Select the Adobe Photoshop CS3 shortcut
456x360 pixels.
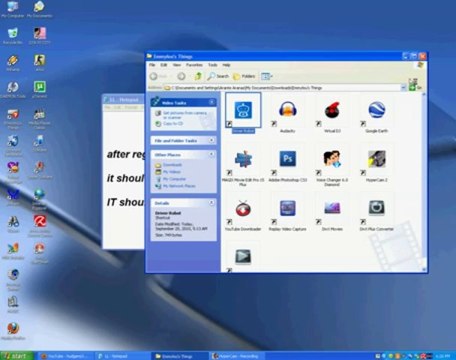pos(288,159)
